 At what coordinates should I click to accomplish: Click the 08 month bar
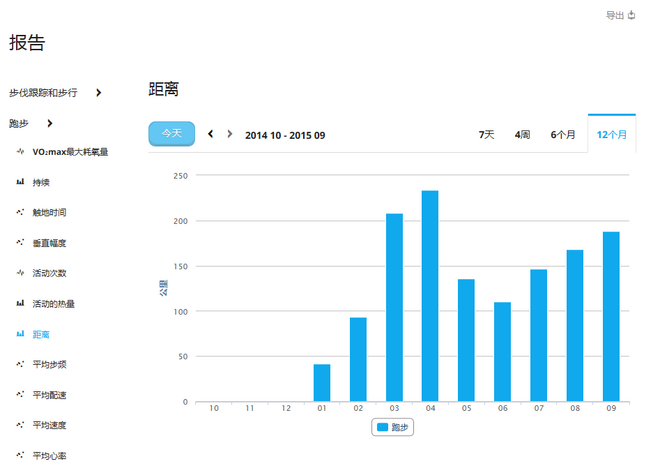click(x=575, y=325)
